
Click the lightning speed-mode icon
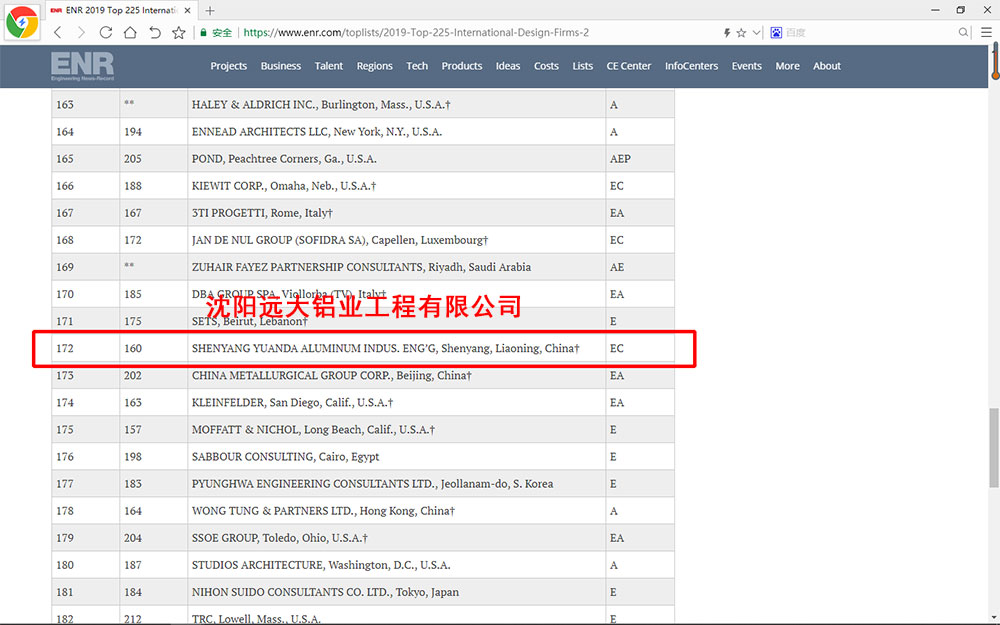pyautogui.click(x=726, y=33)
